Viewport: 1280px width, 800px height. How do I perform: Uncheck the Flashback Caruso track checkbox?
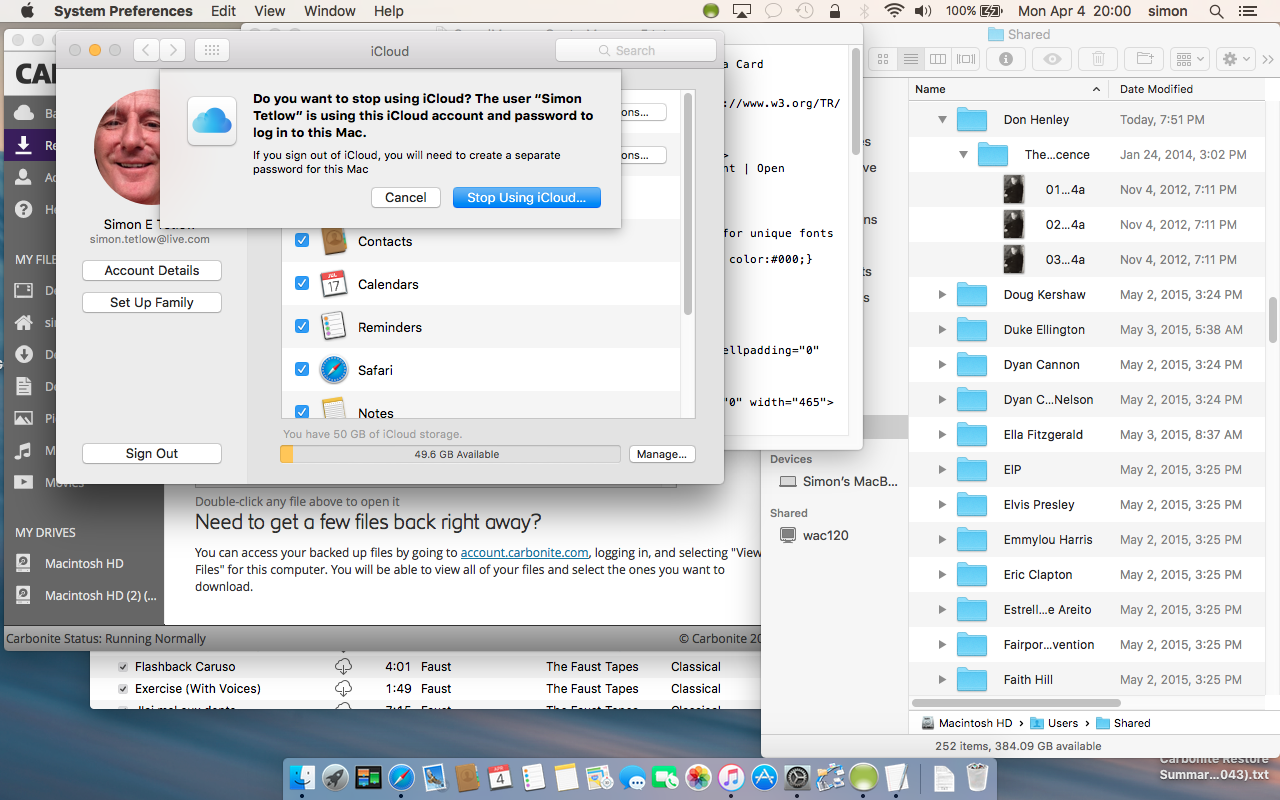click(x=123, y=667)
